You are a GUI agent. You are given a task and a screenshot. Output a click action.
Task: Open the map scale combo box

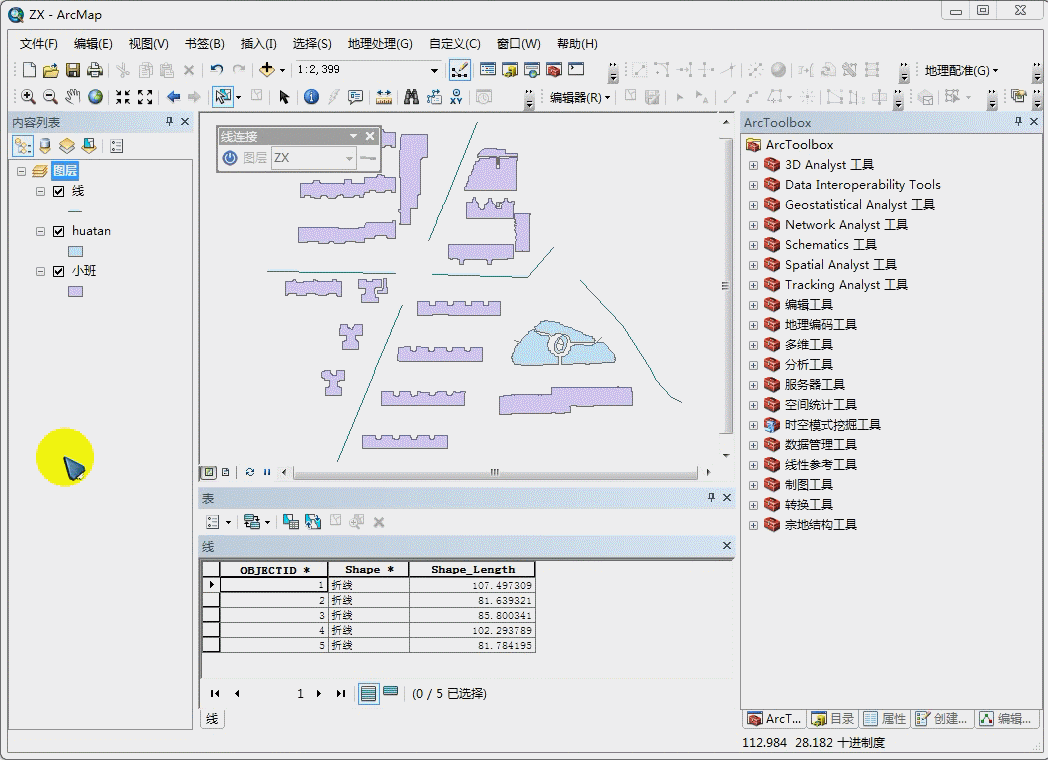tap(433, 71)
